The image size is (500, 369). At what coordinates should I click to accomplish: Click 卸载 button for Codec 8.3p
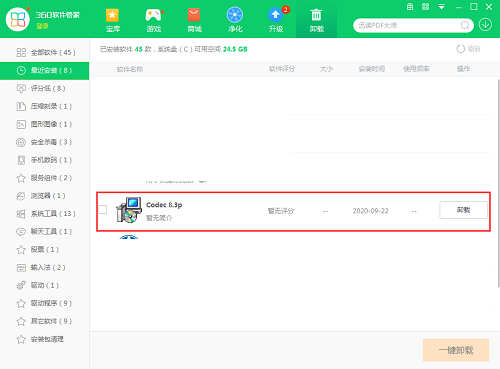[463, 210]
